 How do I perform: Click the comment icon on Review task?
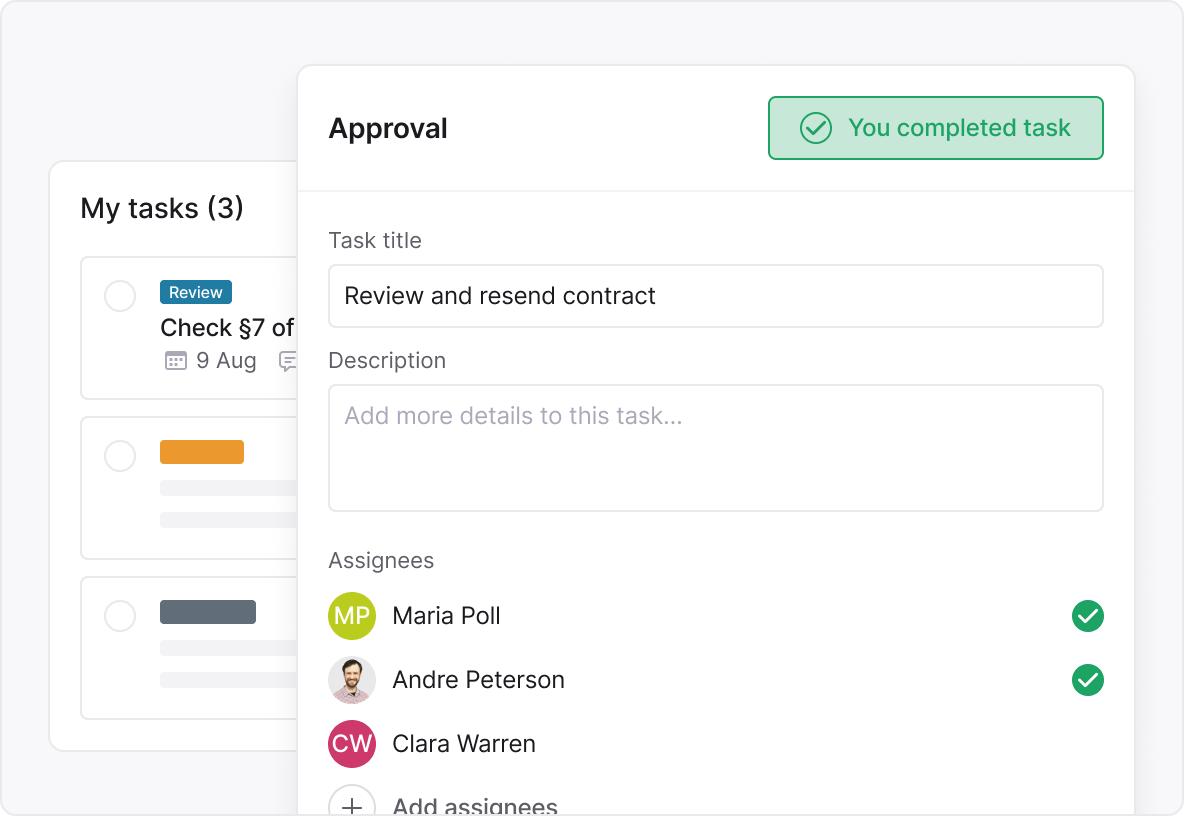(x=288, y=361)
